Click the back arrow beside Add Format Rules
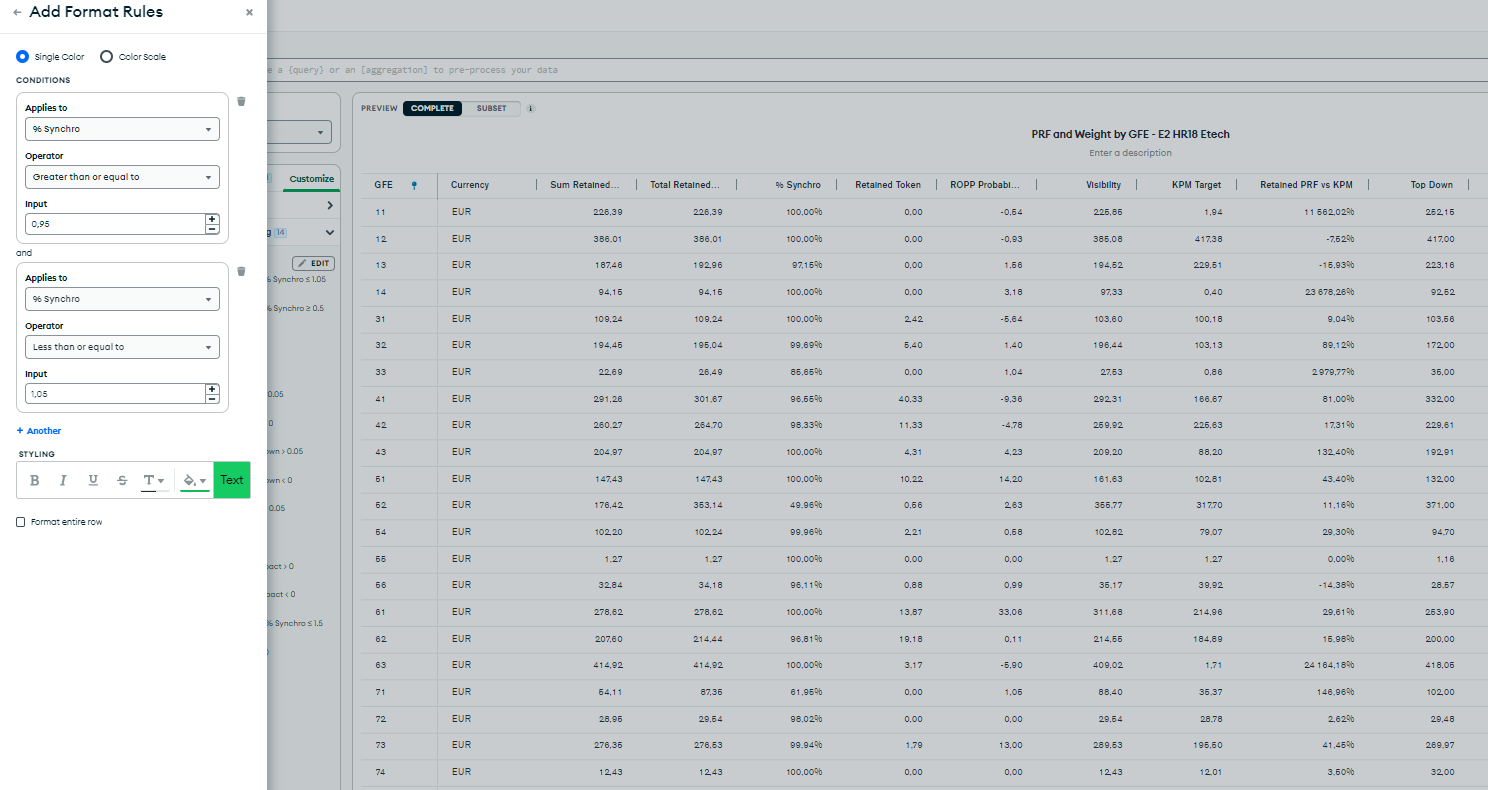The image size is (1488, 790). click(17, 13)
